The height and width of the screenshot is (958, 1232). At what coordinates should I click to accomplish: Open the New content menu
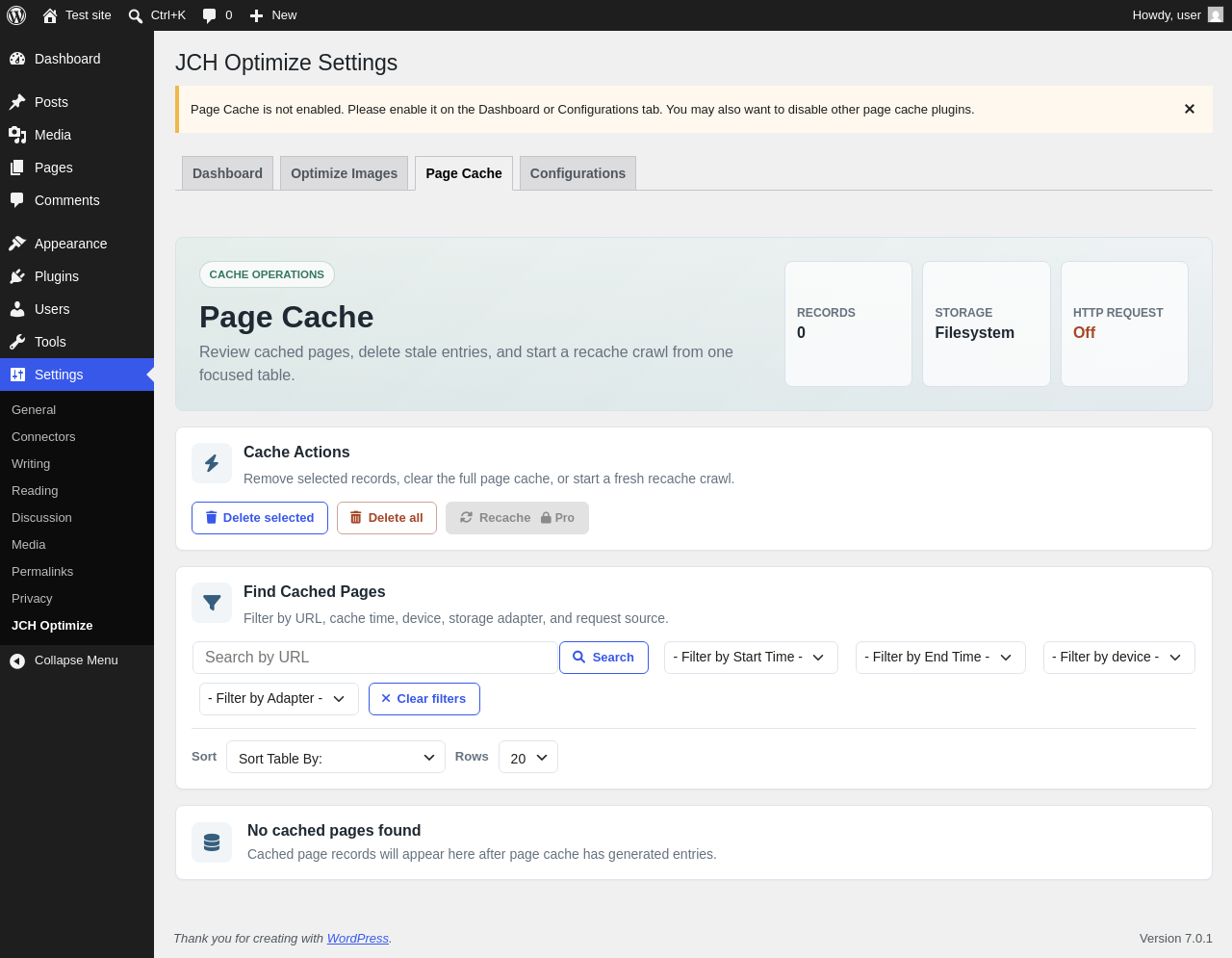click(x=273, y=15)
